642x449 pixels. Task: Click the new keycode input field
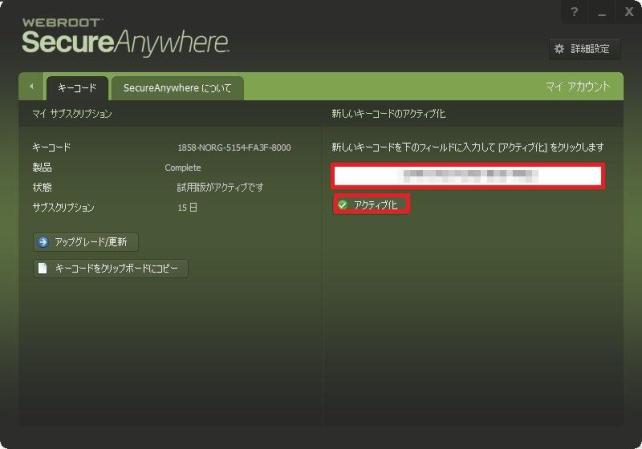click(x=468, y=176)
